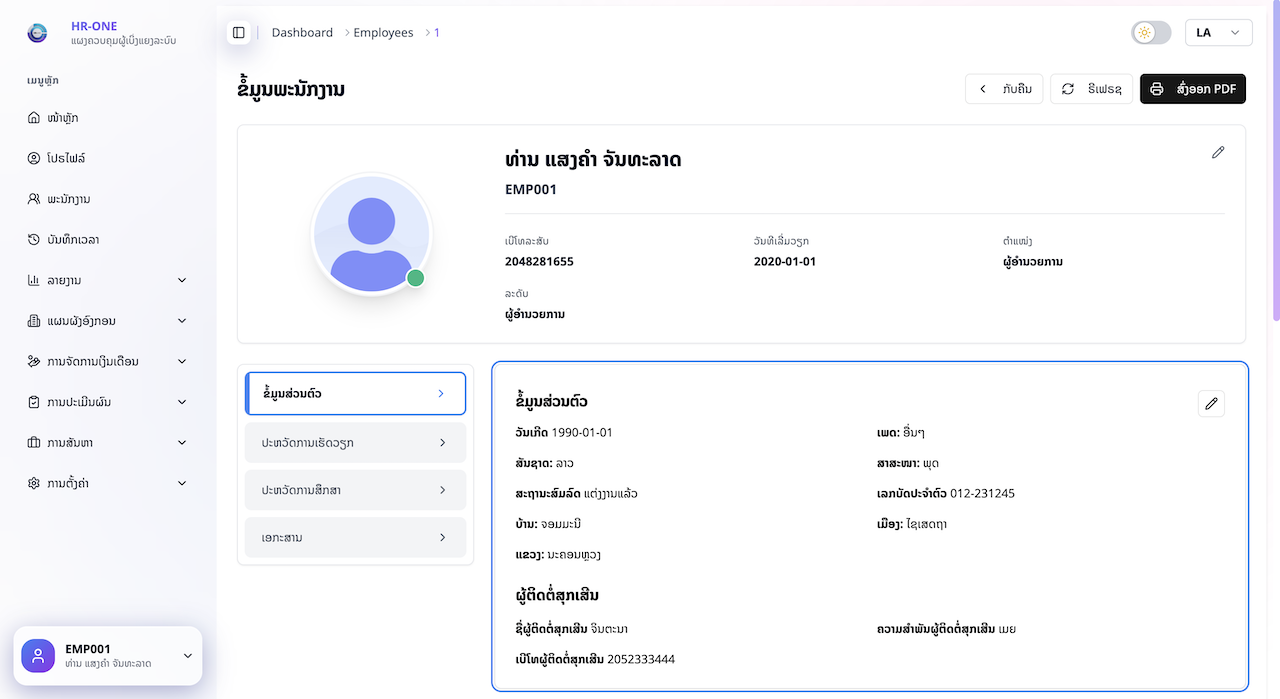Expand the ລາຍງານ reports menu
1280x699 pixels.
click(106, 280)
